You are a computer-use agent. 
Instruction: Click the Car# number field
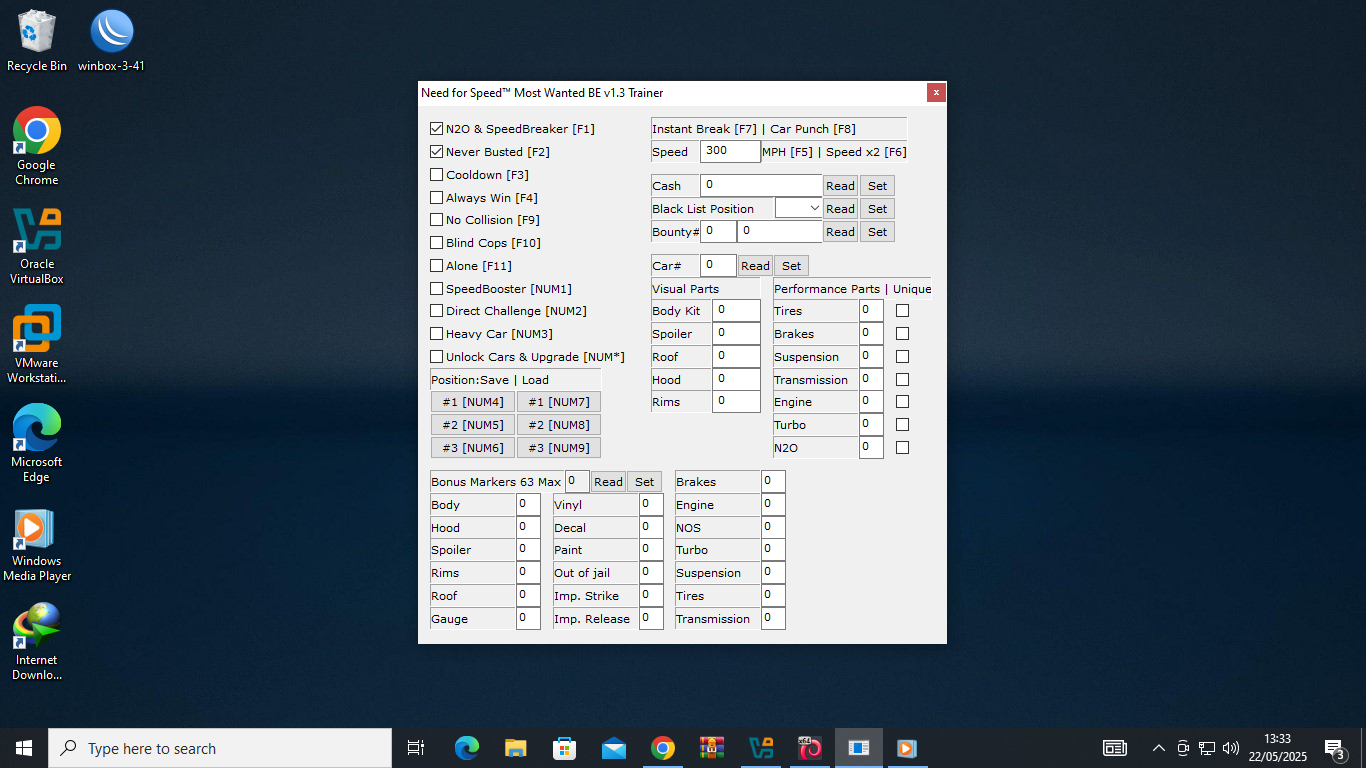718,265
